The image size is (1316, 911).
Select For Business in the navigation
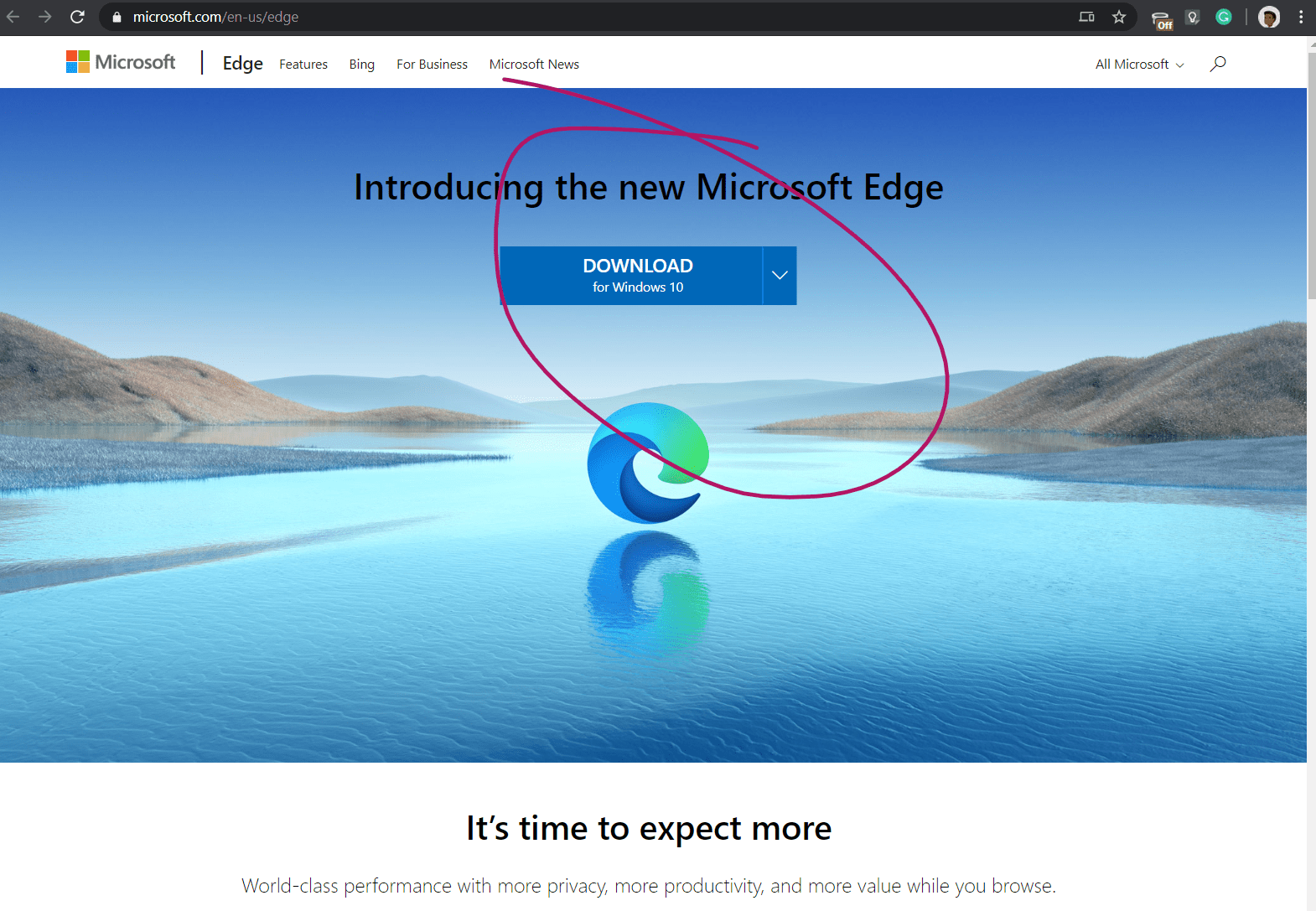(432, 65)
